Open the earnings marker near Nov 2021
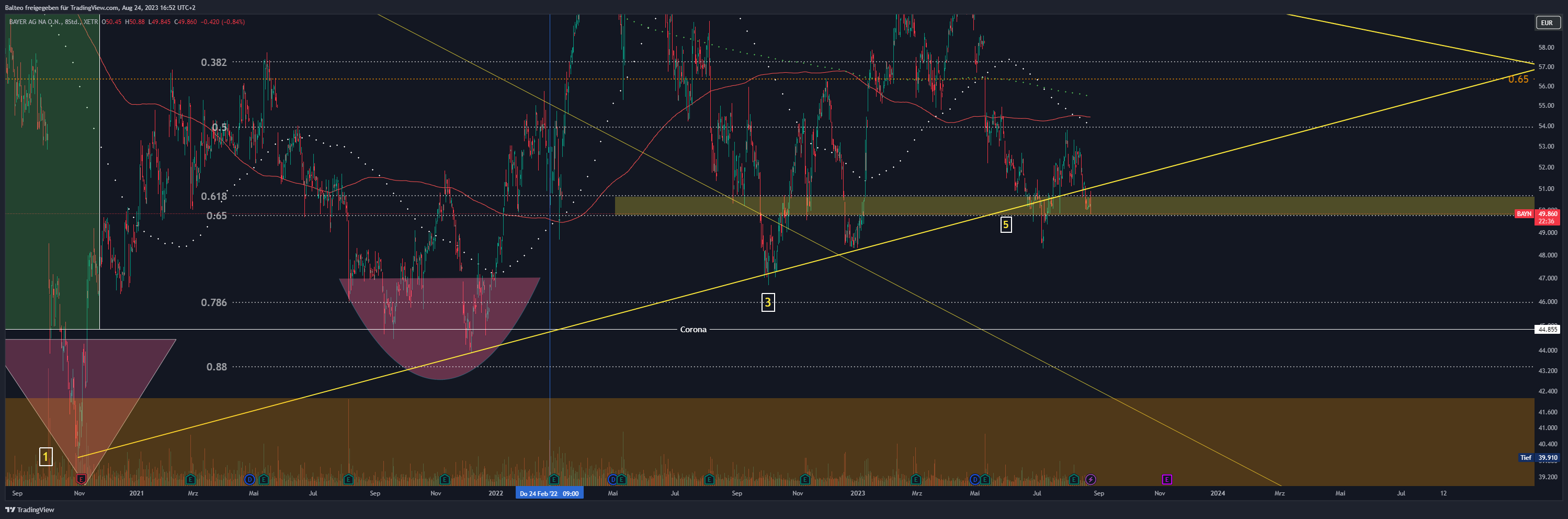The width and height of the screenshot is (1568, 519). click(x=445, y=479)
